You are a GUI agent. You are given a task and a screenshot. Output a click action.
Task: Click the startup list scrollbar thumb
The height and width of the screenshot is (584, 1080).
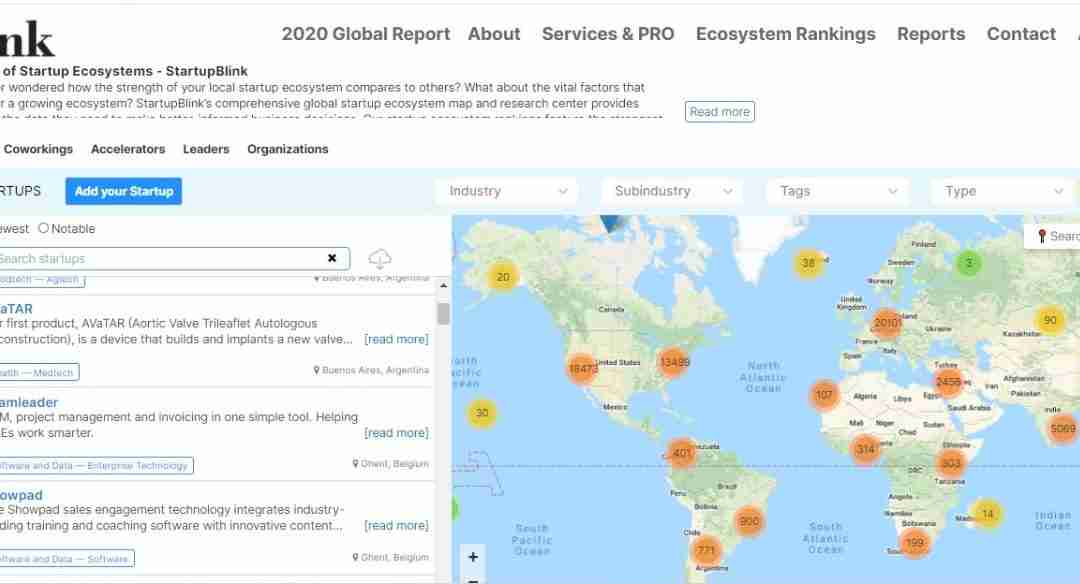(444, 313)
